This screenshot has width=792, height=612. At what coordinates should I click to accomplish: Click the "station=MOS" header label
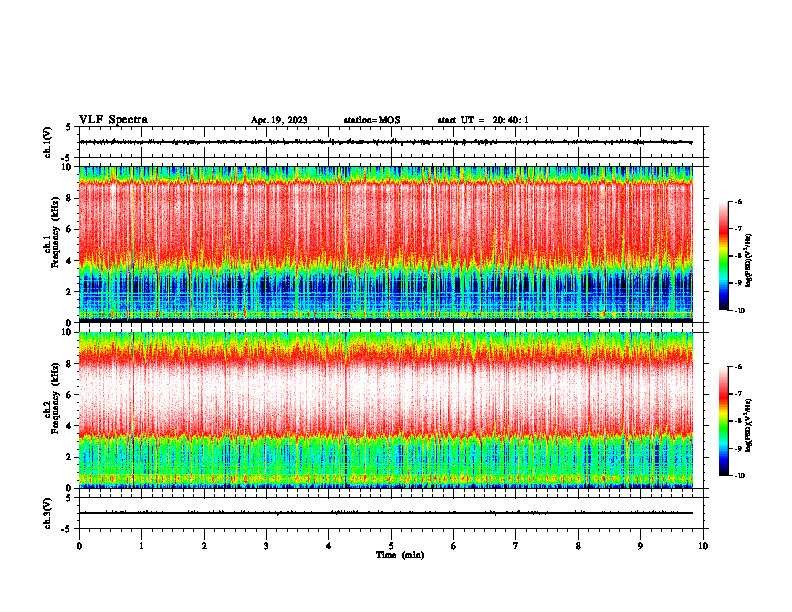tap(372, 120)
